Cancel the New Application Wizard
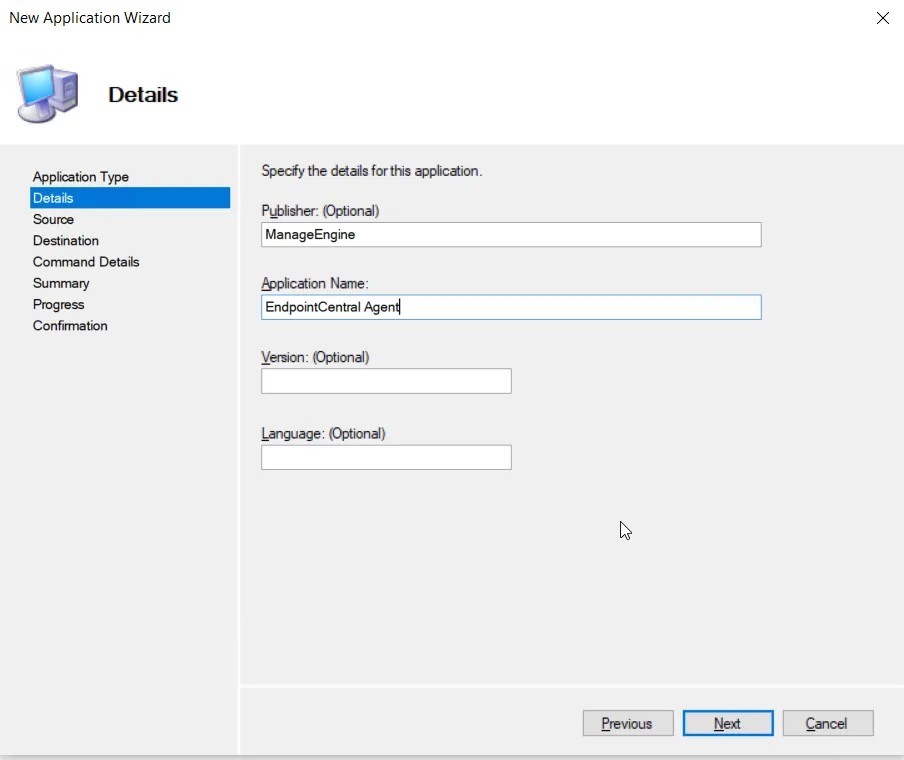The height and width of the screenshot is (760, 904). pyautogui.click(x=828, y=723)
